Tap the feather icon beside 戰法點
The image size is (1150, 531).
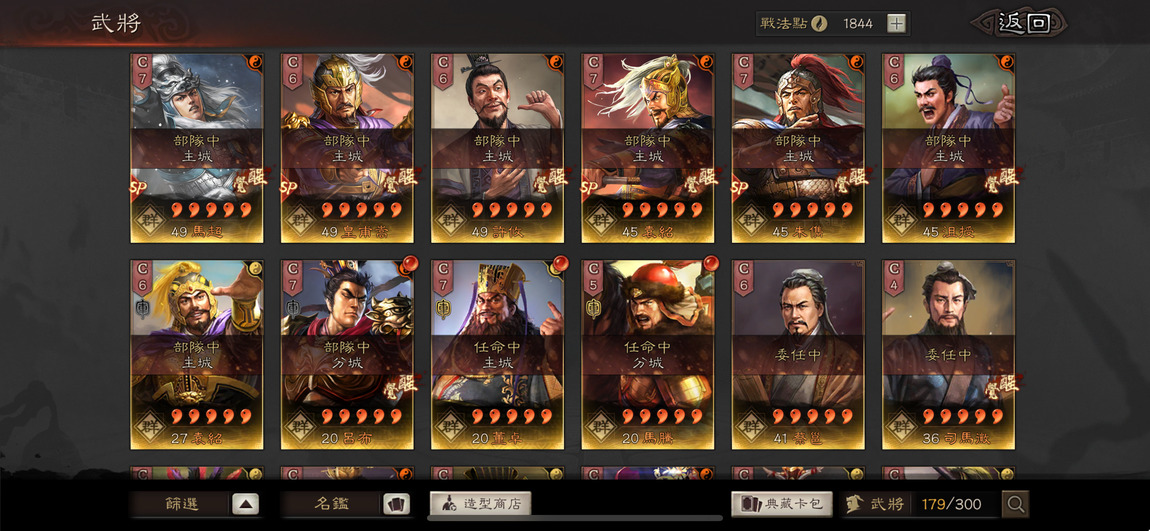coord(818,23)
